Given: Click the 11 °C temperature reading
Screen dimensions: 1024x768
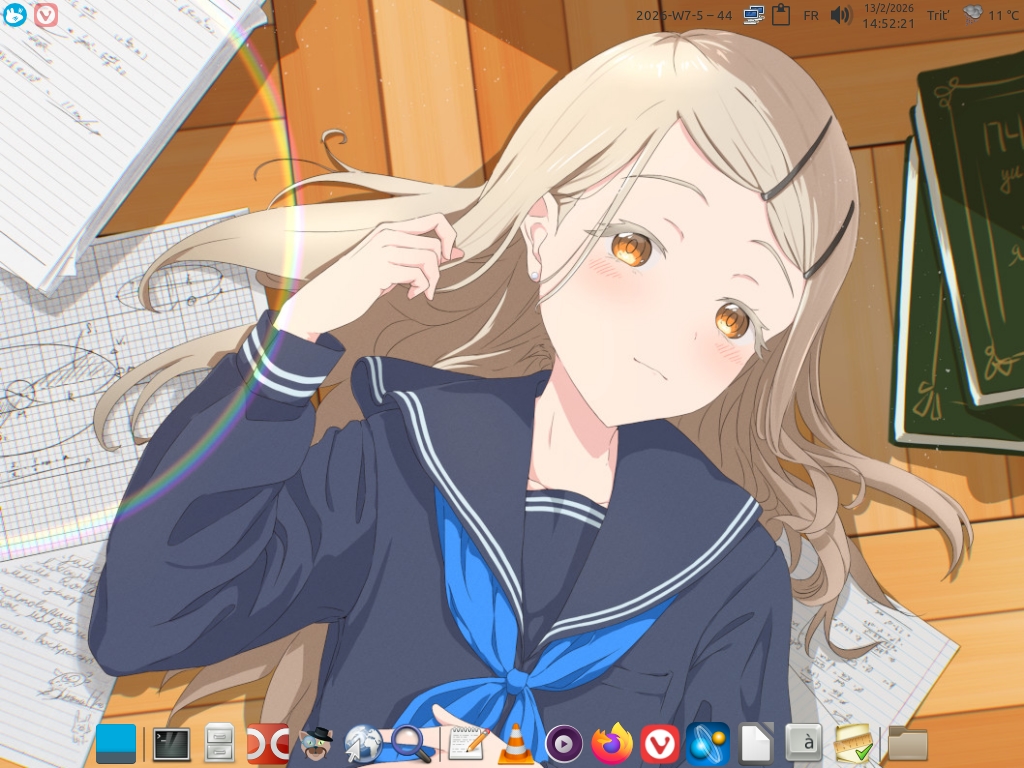Looking at the screenshot, I should coord(1003,15).
